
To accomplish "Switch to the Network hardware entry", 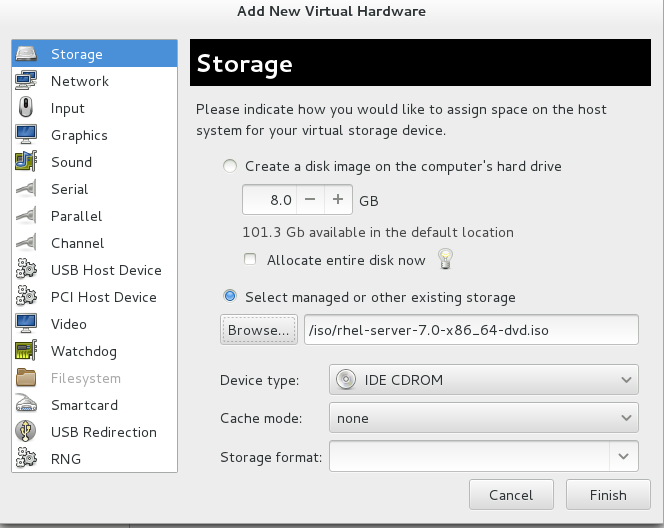I will click(x=94, y=81).
